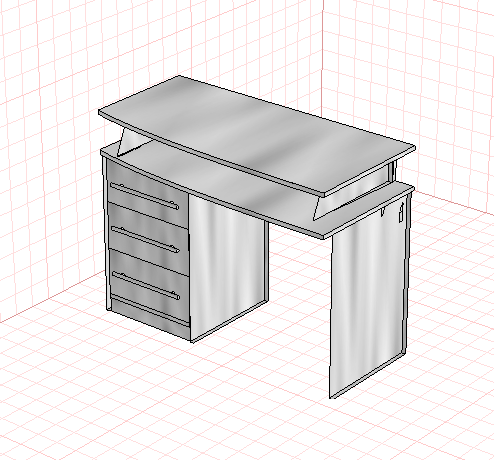The width and height of the screenshot is (494, 460).
Task: Select the drawer pedestal's inner side panel
Action: pos(228,267)
